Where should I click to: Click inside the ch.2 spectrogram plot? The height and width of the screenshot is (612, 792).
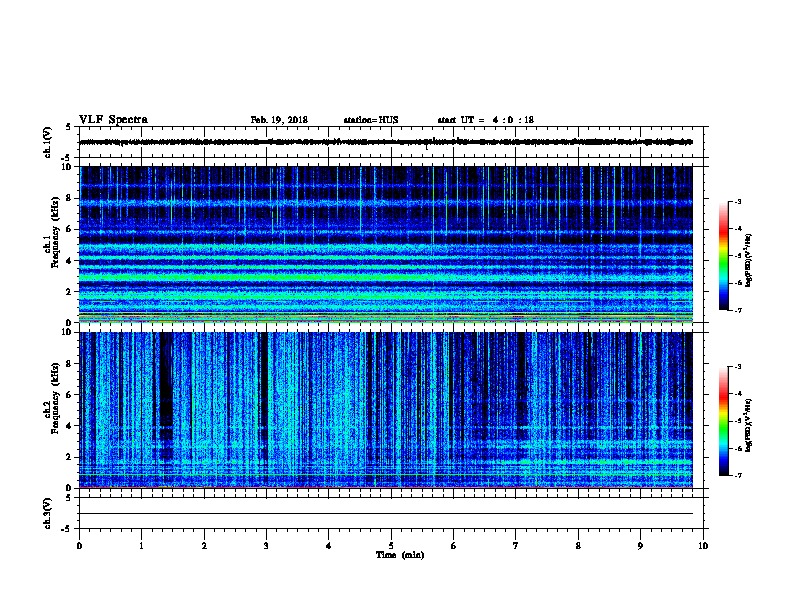pyautogui.click(x=386, y=410)
